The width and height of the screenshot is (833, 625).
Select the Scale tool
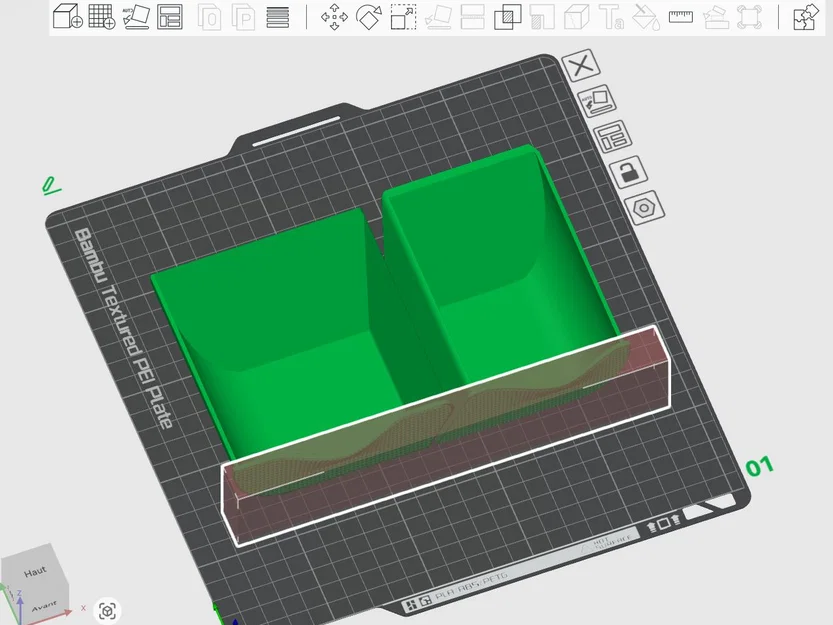[403, 16]
